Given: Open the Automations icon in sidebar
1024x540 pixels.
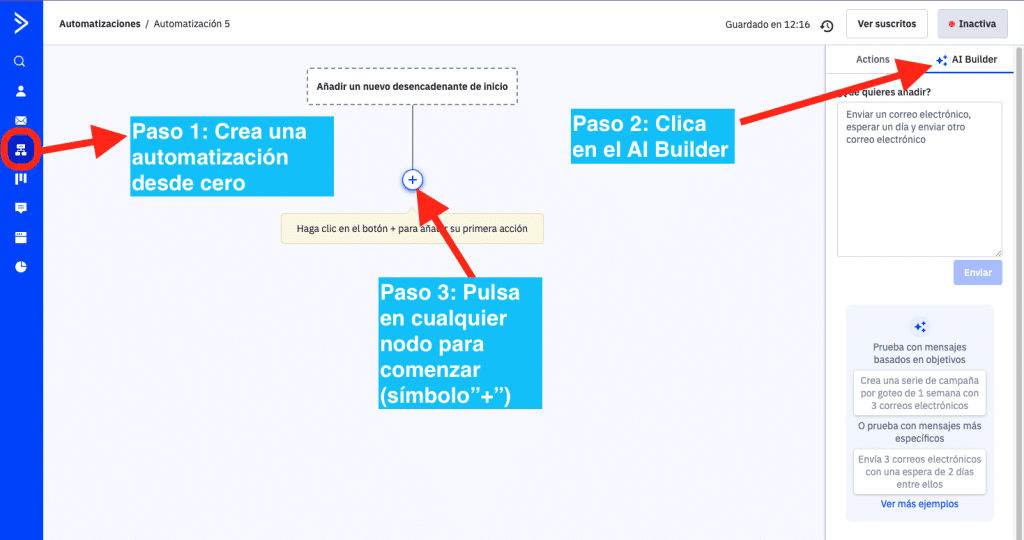Looking at the screenshot, I should tap(21, 150).
